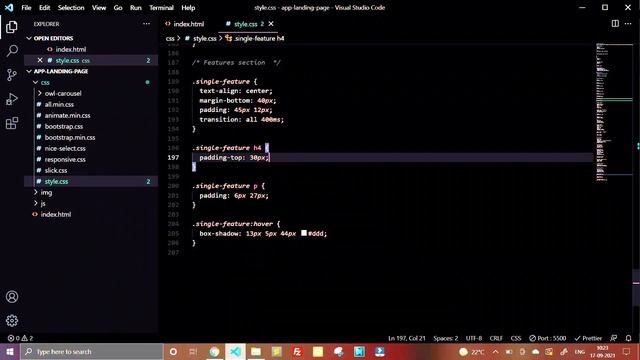
Task: Open Explorer Views and More Actions ellipsis
Action: [146, 24]
